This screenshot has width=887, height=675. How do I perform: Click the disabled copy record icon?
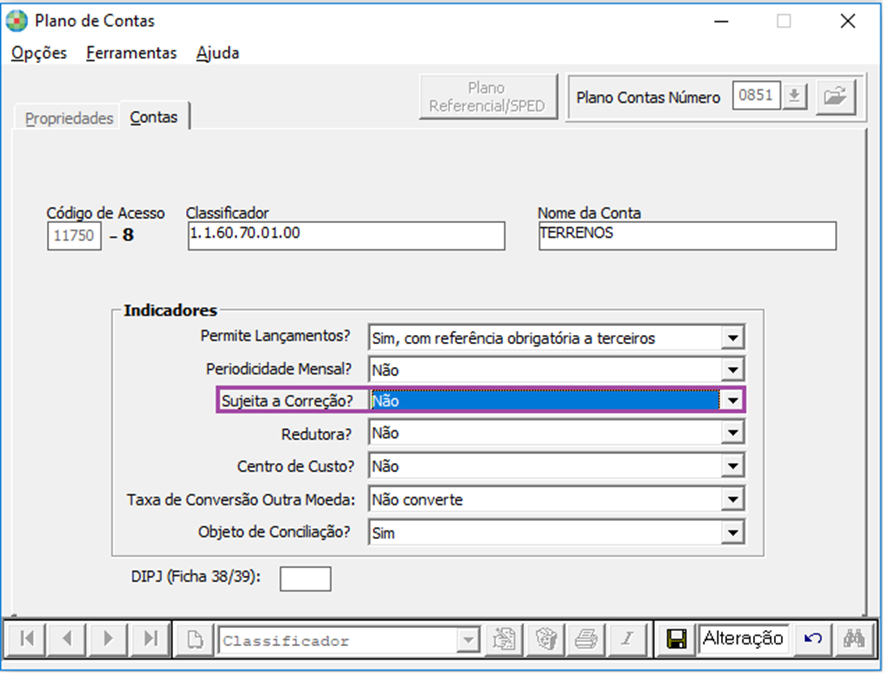coord(503,640)
